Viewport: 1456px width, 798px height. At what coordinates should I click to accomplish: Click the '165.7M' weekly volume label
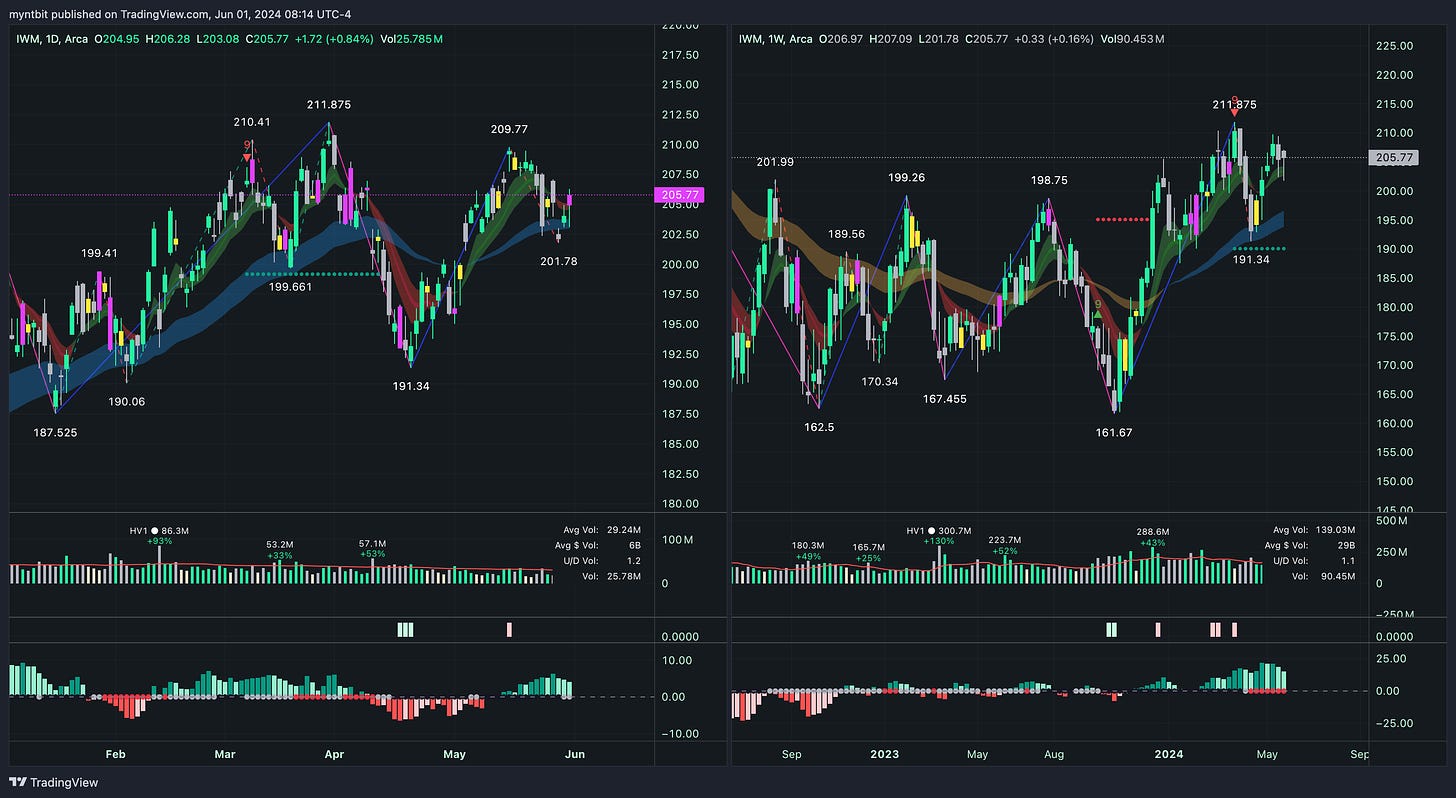tap(869, 547)
